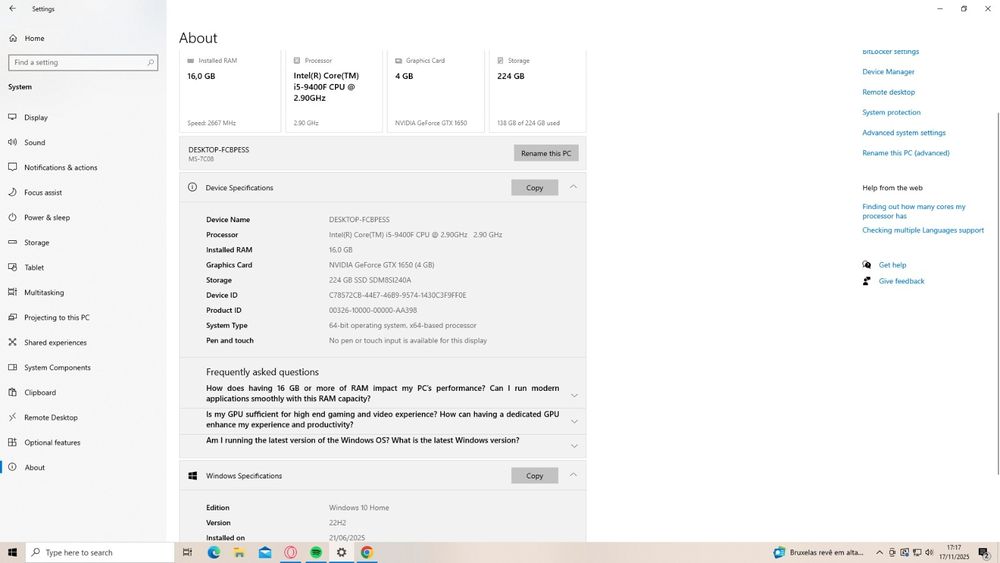This screenshot has height=563, width=1000.
Task: Open the Sound settings page
Action: point(34,142)
